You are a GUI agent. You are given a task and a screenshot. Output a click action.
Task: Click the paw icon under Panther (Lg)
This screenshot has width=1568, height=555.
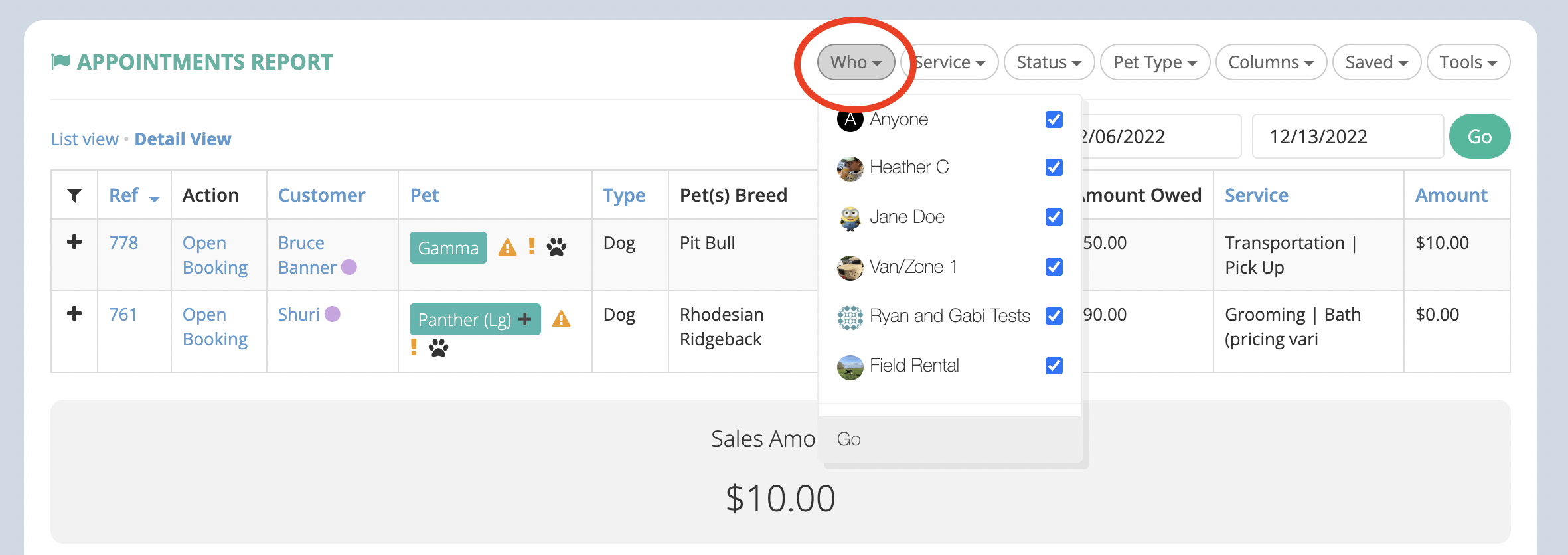pyautogui.click(x=439, y=347)
